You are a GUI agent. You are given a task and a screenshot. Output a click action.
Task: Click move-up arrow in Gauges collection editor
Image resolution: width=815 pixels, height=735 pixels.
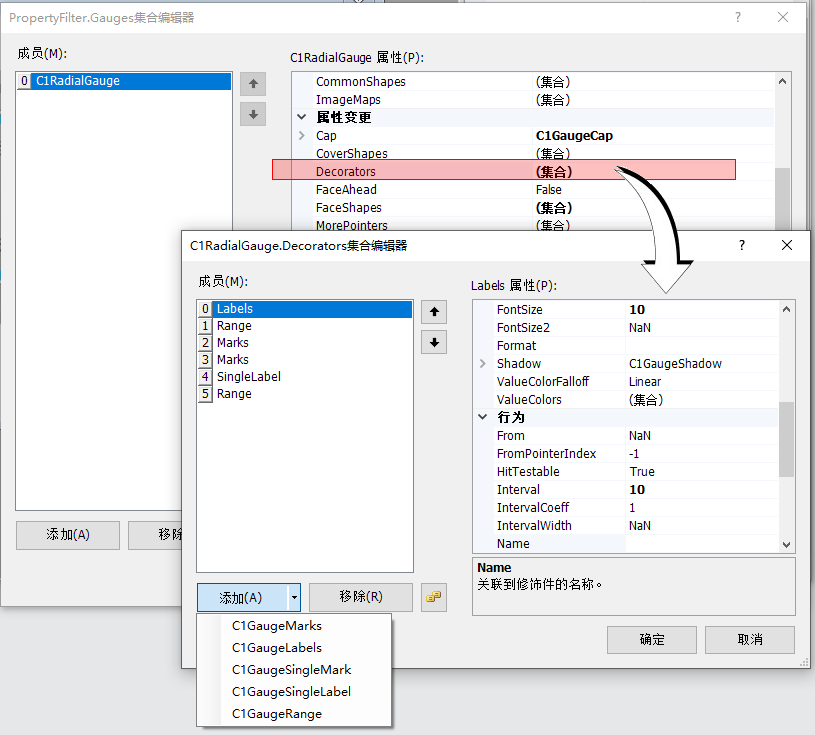click(253, 84)
